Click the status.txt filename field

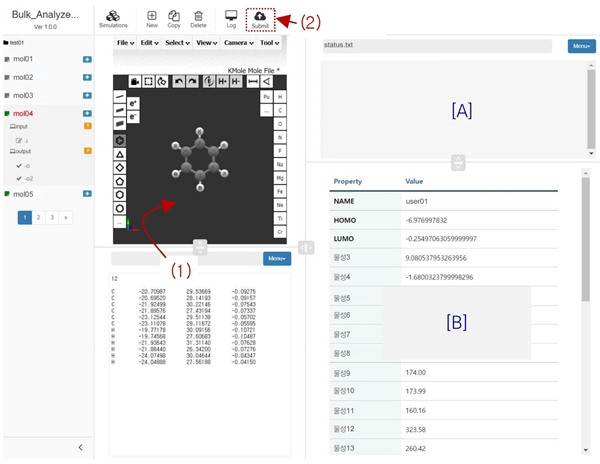[x=436, y=46]
